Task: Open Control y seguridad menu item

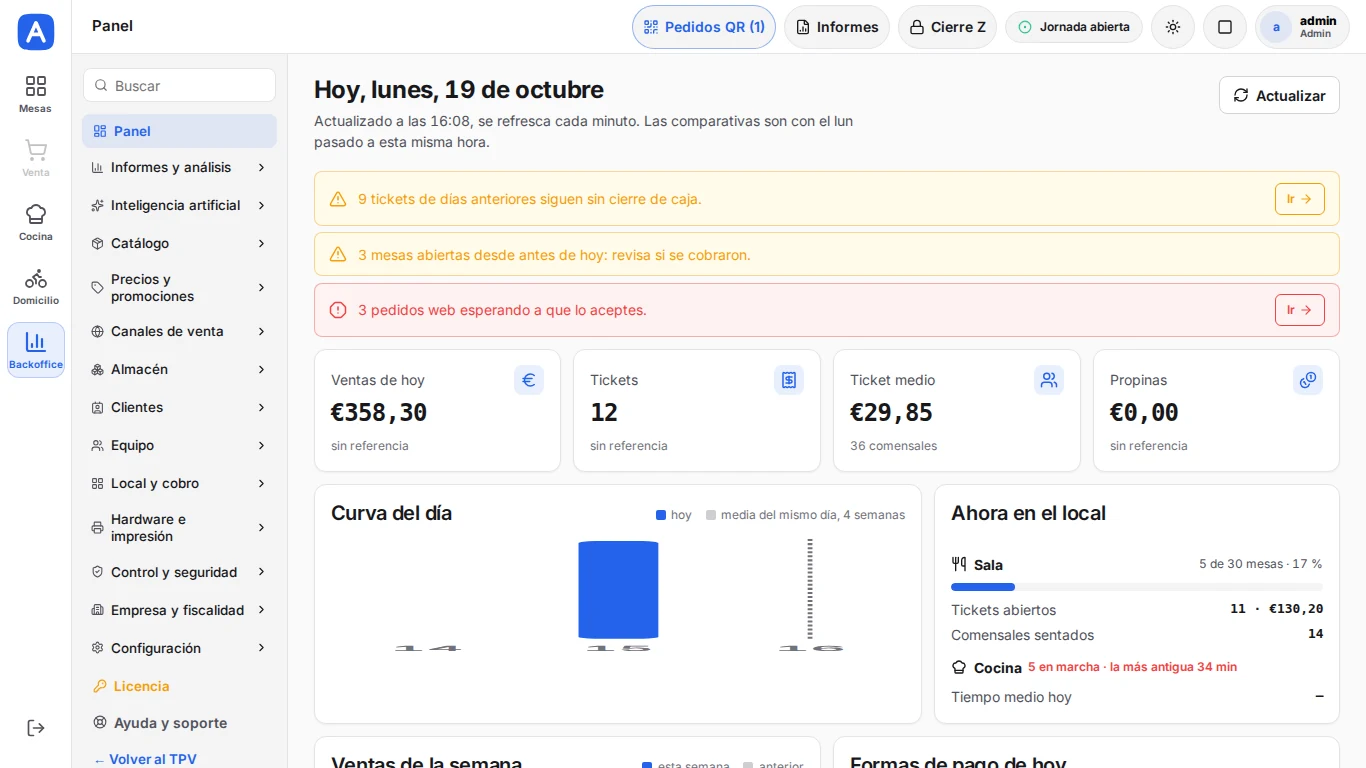Action: [x=179, y=572]
